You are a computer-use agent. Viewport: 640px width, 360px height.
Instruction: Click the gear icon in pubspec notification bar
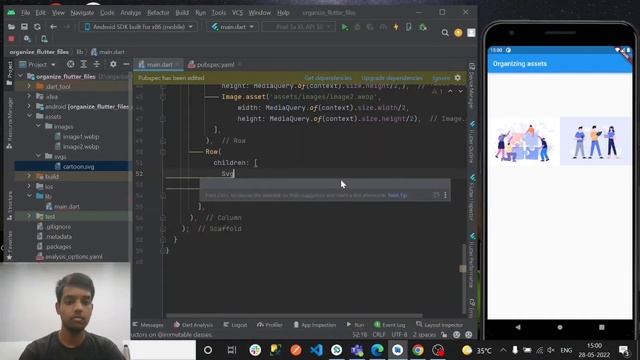click(x=458, y=78)
